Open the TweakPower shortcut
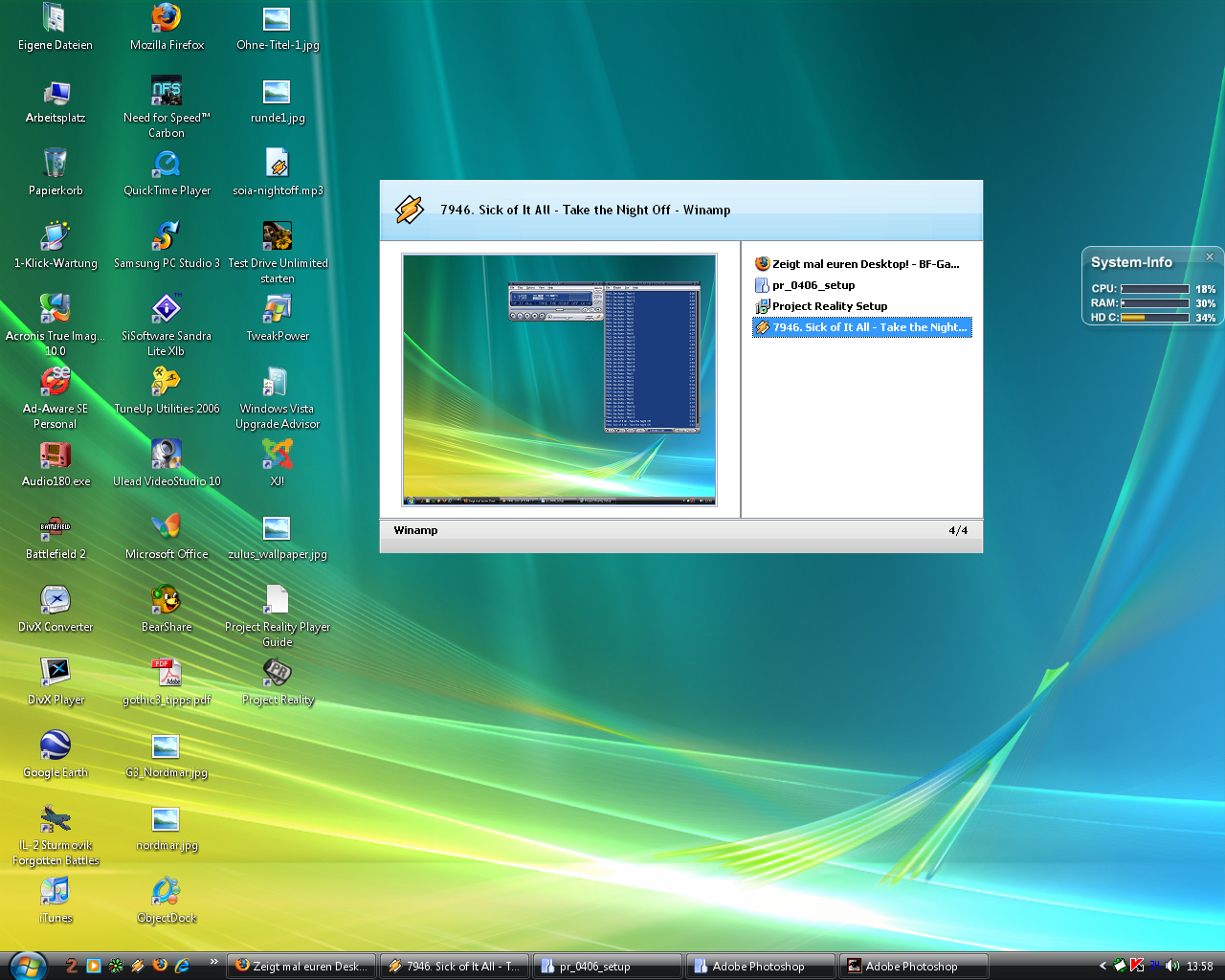Image resolution: width=1225 pixels, height=980 pixels. tap(278, 319)
